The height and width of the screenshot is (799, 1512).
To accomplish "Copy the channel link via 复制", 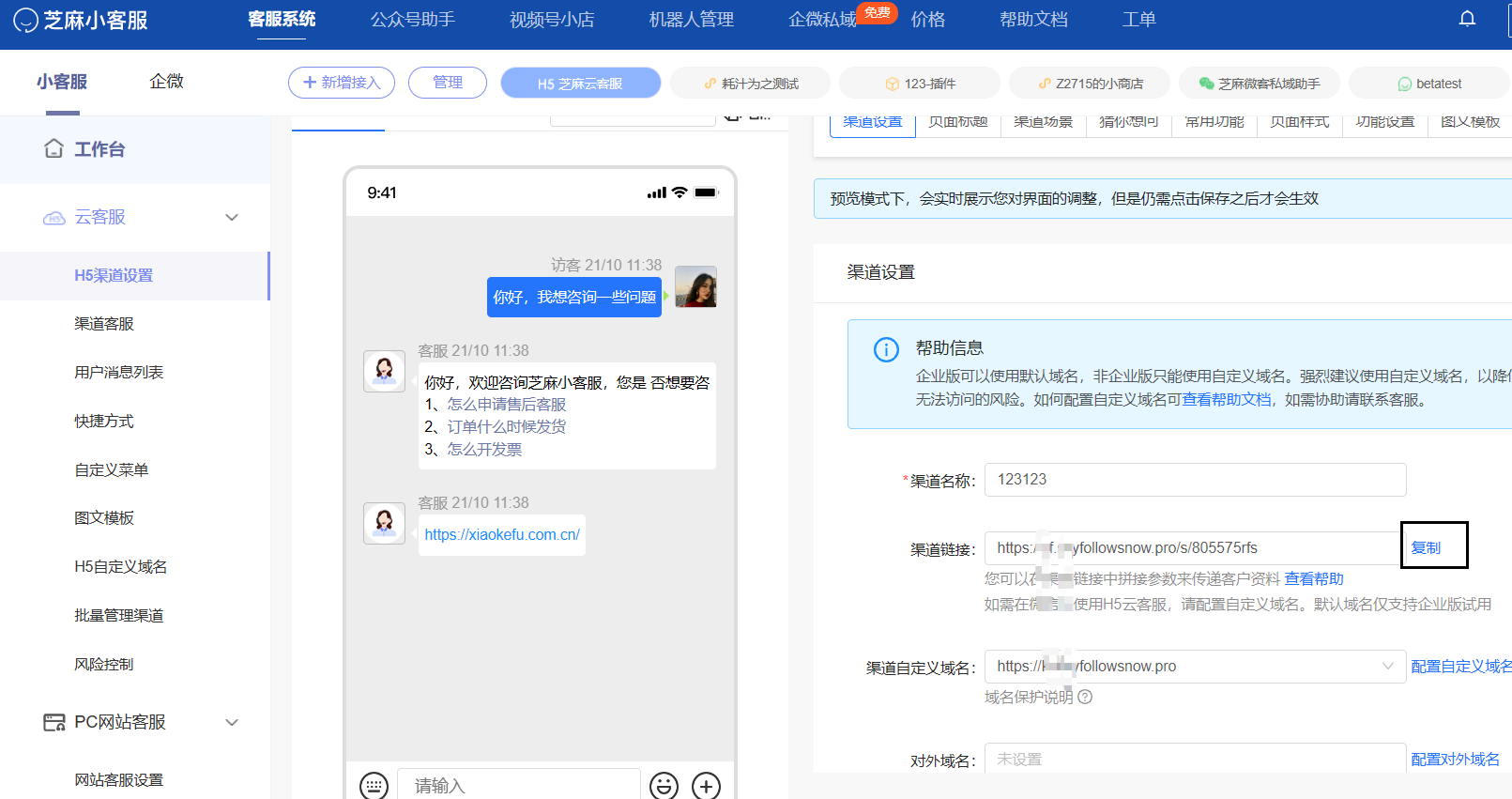I will [x=1426, y=547].
